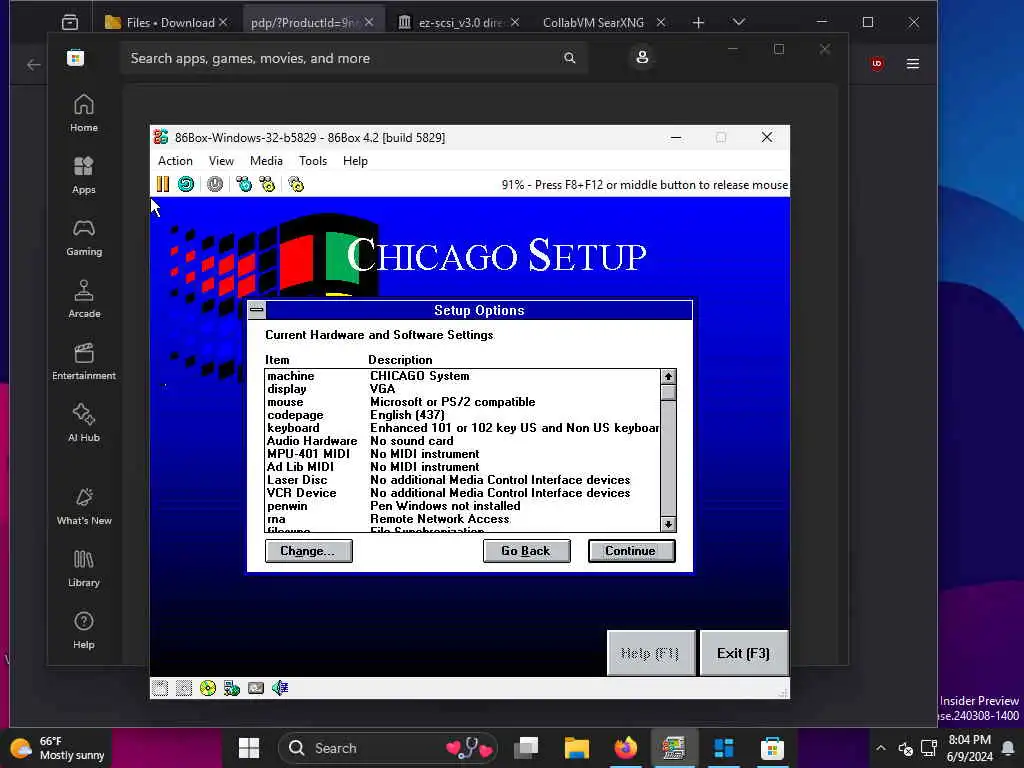The height and width of the screenshot is (768, 1024).
Task: Click the Store search magnifier icon
Action: click(569, 58)
